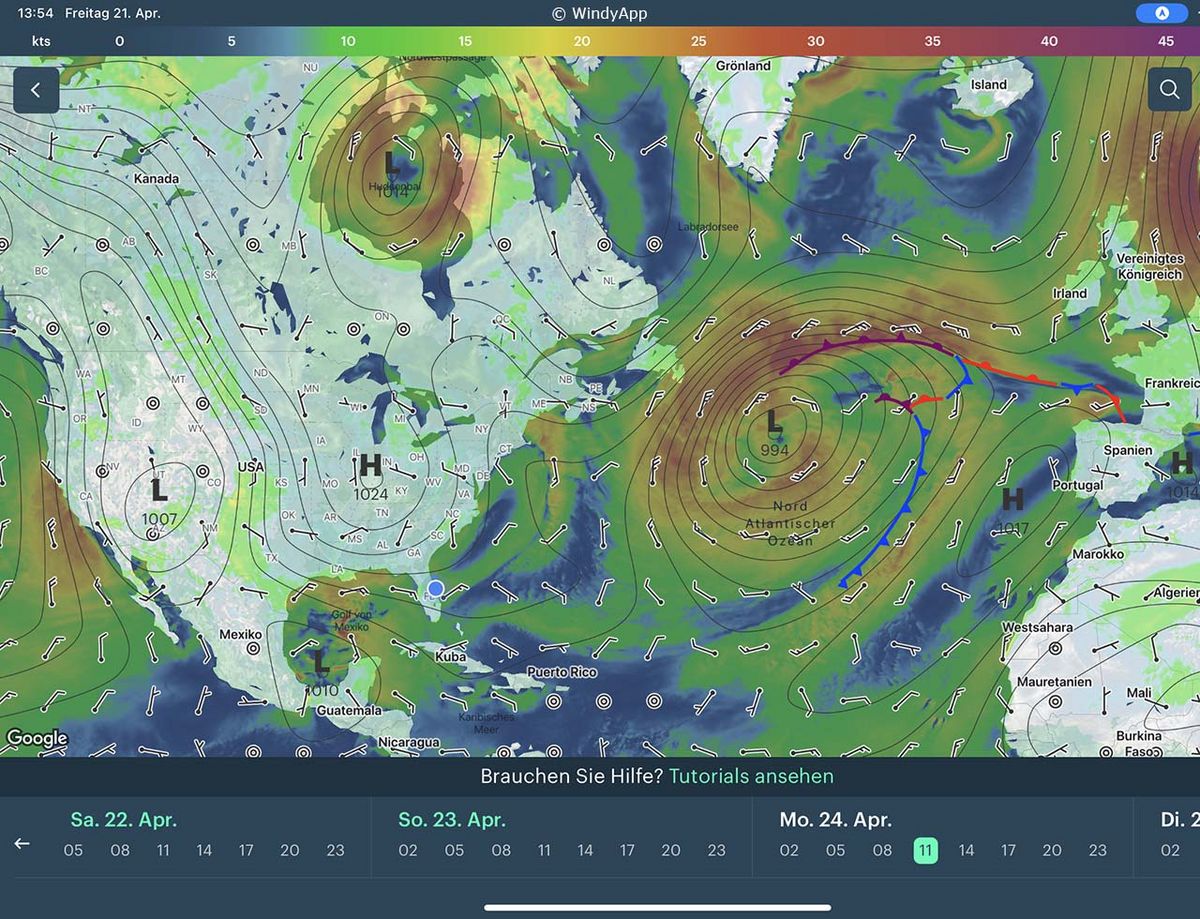Tap the Portugal map label
The height and width of the screenshot is (919, 1200).
coord(1077,485)
